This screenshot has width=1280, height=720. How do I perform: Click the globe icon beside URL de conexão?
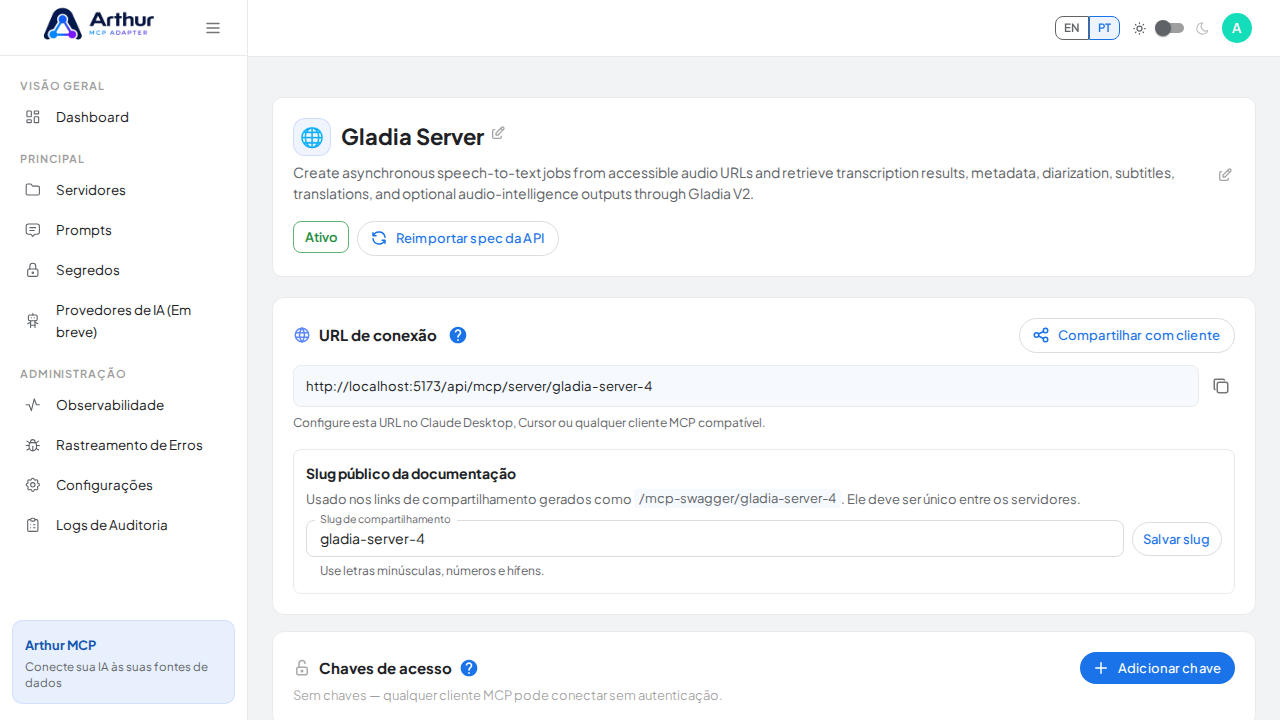coord(302,335)
